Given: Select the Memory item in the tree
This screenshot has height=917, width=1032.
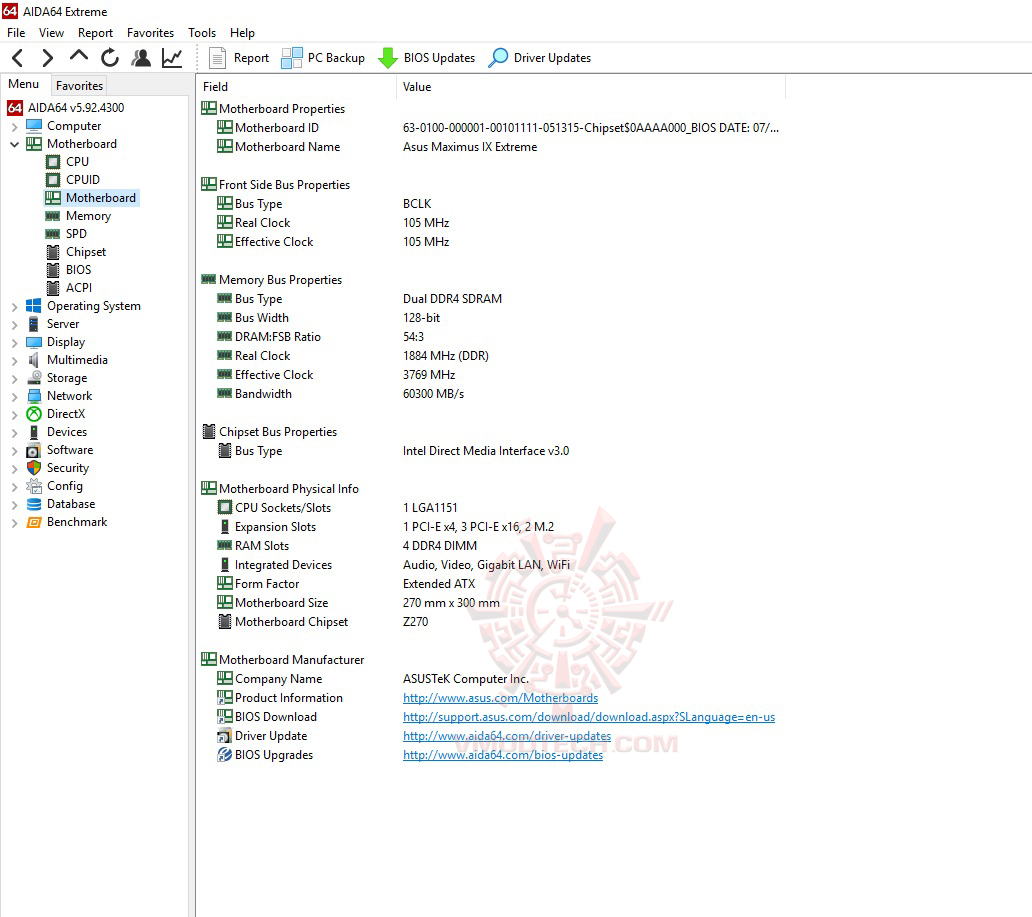Looking at the screenshot, I should tap(88, 216).
